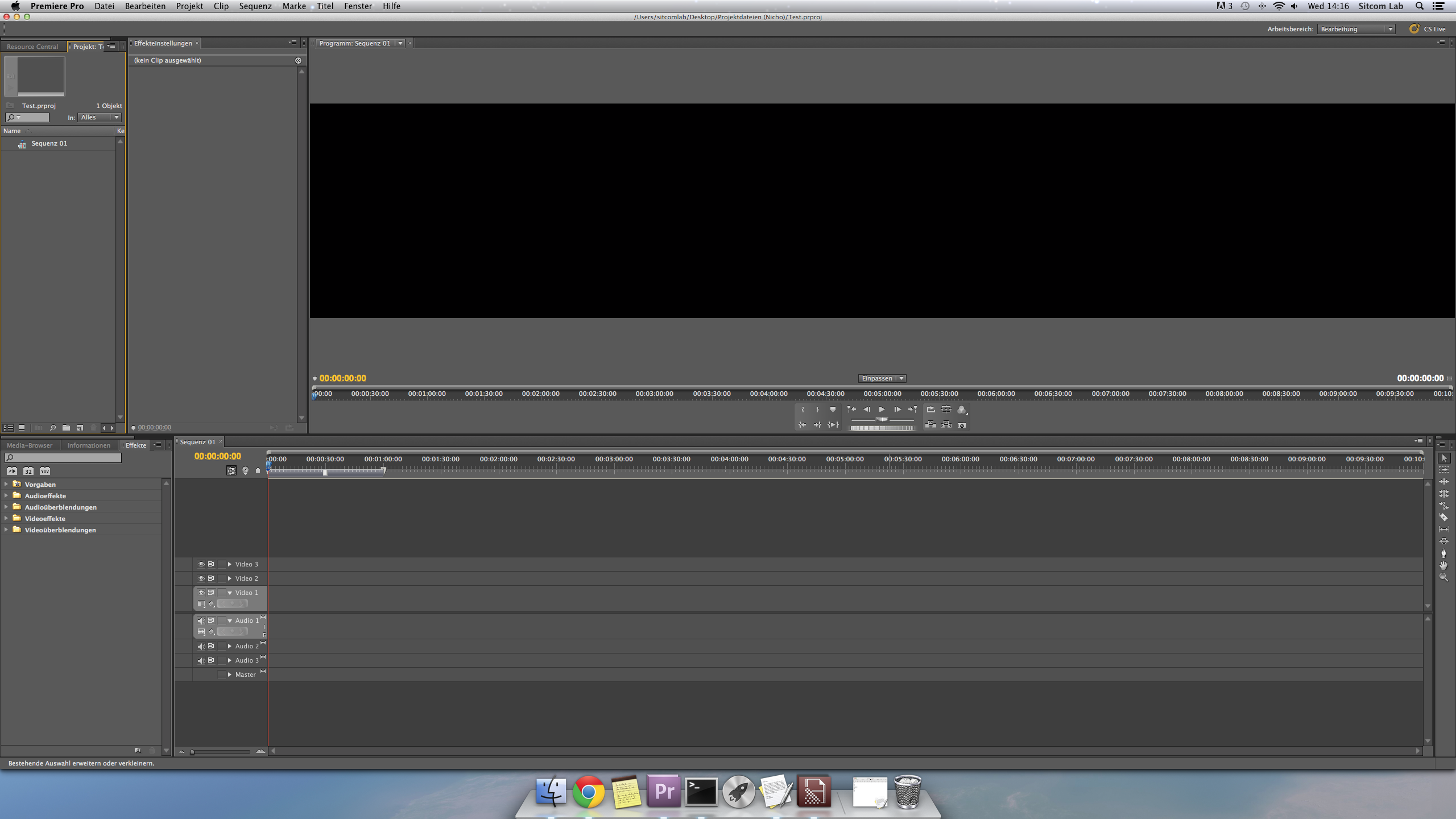
Task: Open the Sequenz menu in menu bar
Action: click(x=255, y=7)
